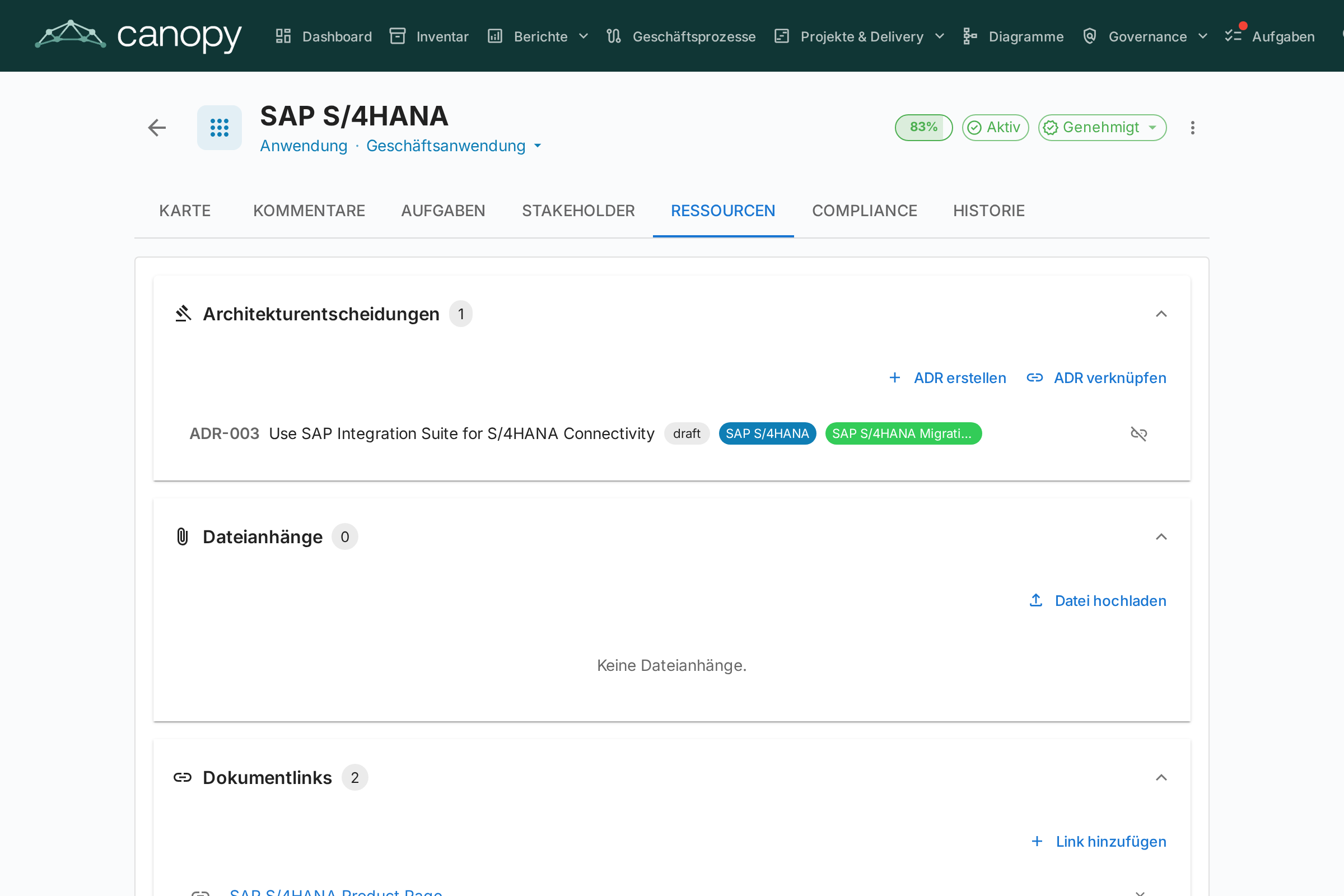Switch to the COMPLIANCE tab
This screenshot has height=896, width=1344.
(x=865, y=211)
